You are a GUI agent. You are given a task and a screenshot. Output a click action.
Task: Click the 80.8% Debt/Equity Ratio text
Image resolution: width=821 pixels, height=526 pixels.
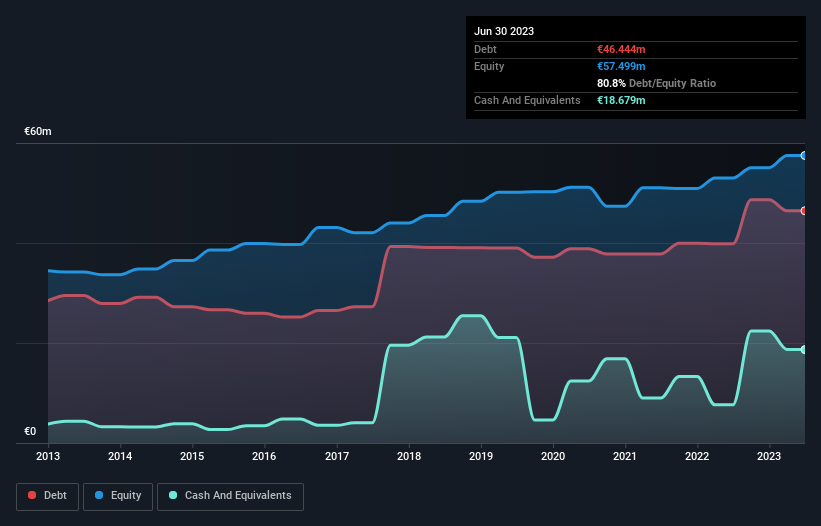[656, 83]
